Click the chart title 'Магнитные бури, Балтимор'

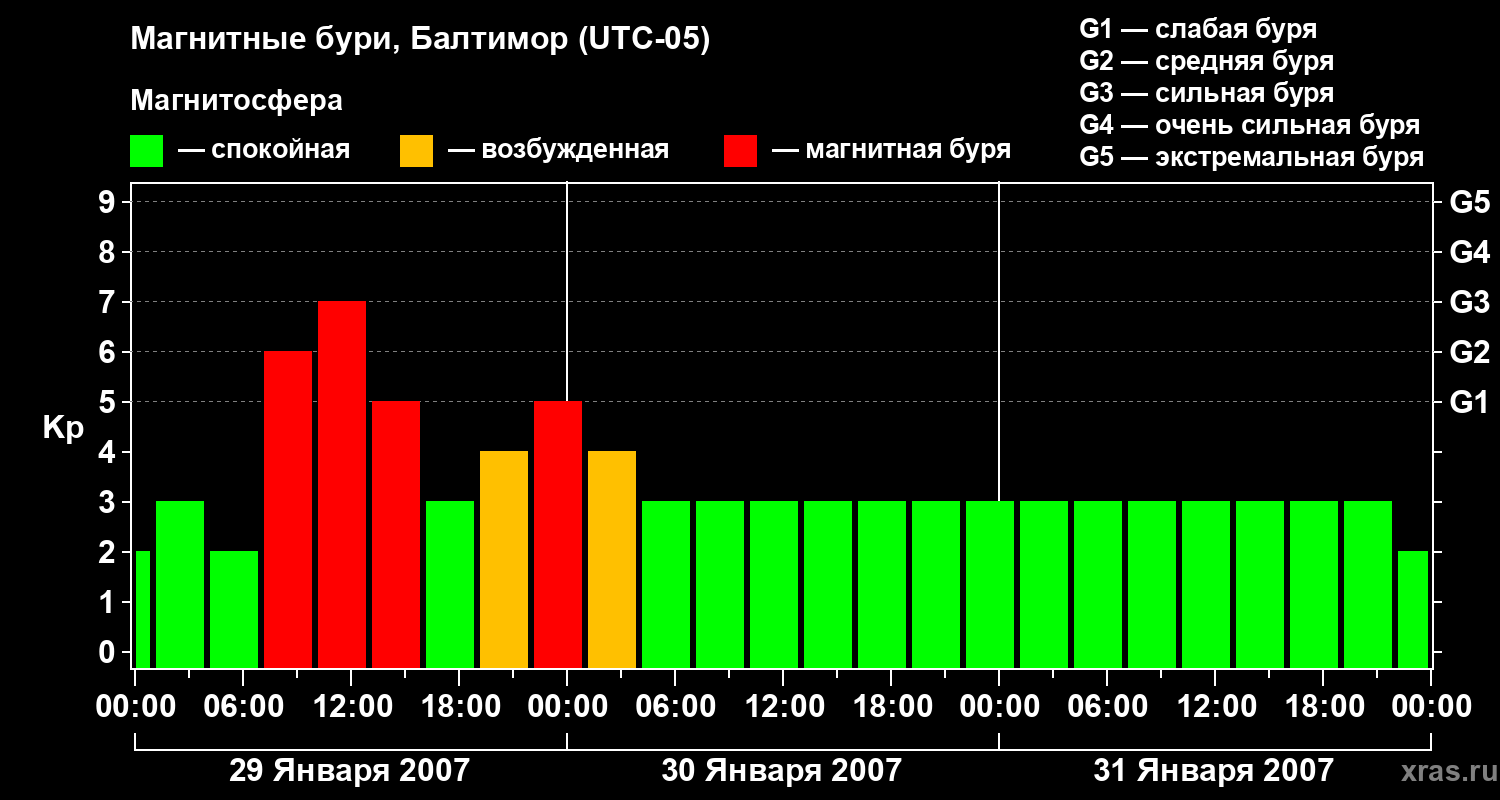click(x=420, y=40)
